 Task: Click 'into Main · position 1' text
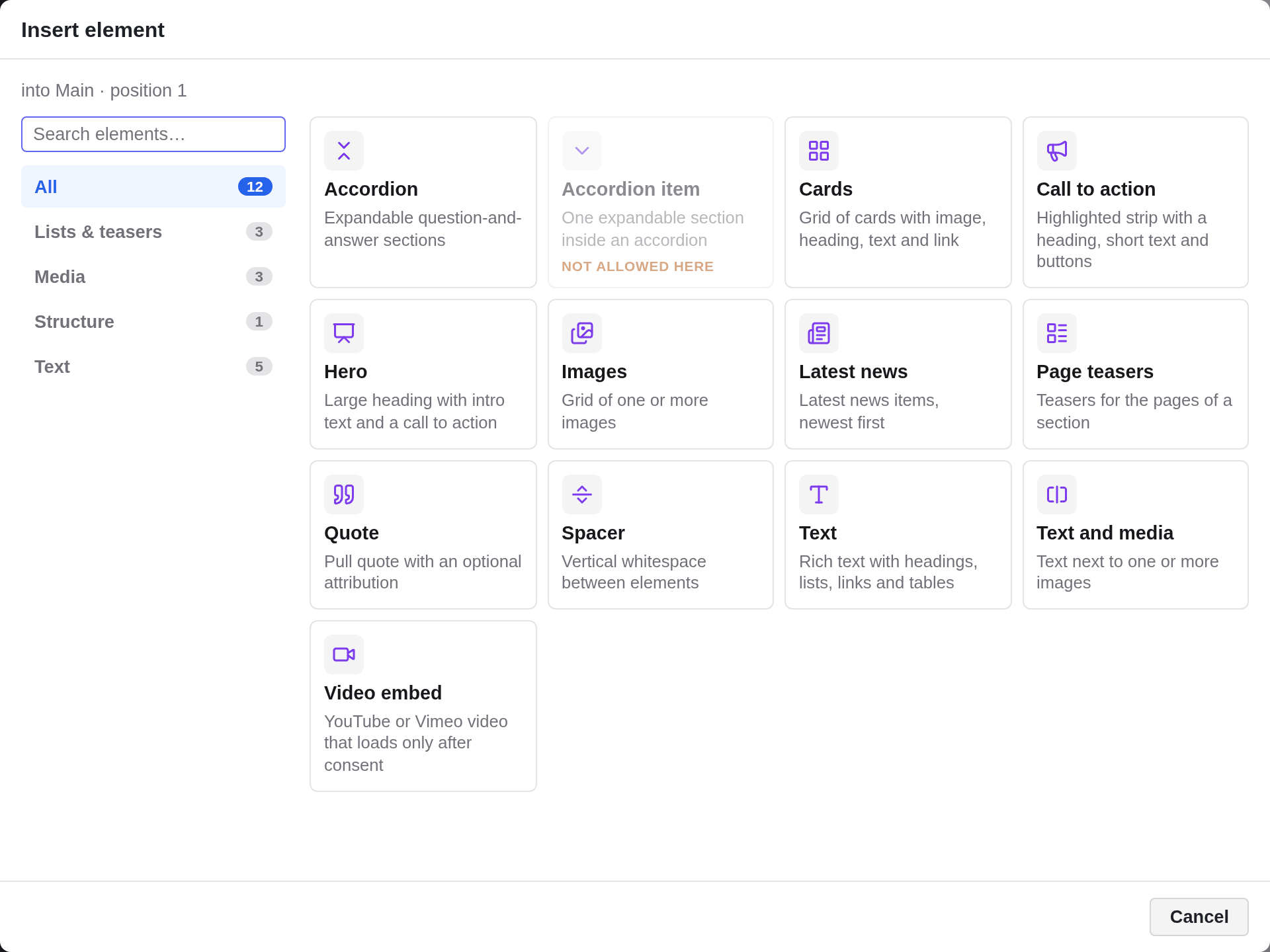[104, 91]
